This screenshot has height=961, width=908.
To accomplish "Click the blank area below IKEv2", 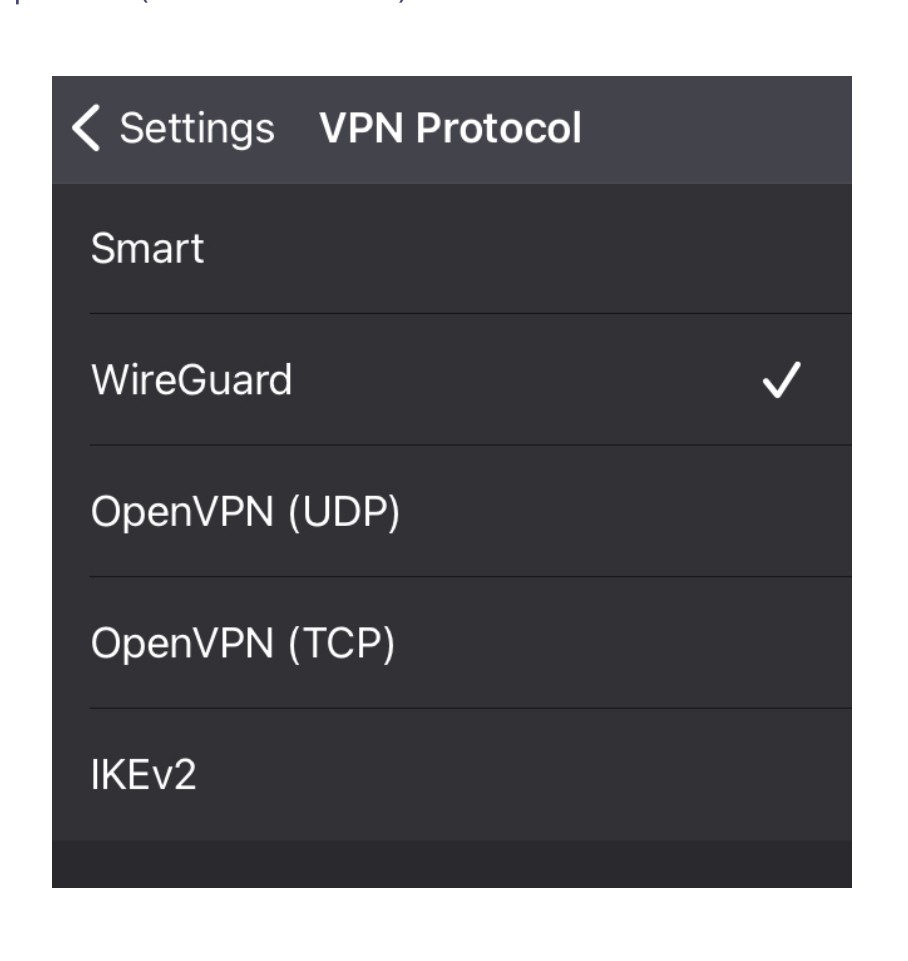I will click(x=450, y=864).
